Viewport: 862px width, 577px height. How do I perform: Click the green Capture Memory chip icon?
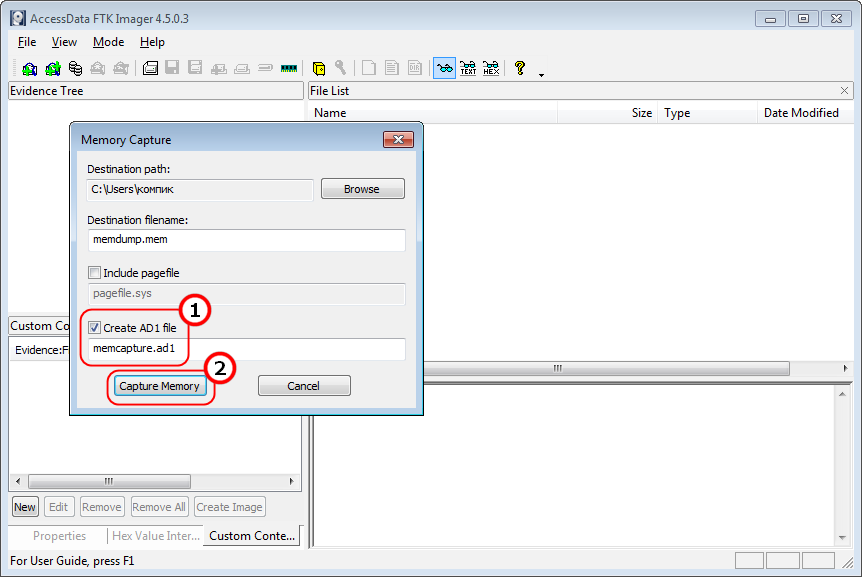[x=289, y=69]
